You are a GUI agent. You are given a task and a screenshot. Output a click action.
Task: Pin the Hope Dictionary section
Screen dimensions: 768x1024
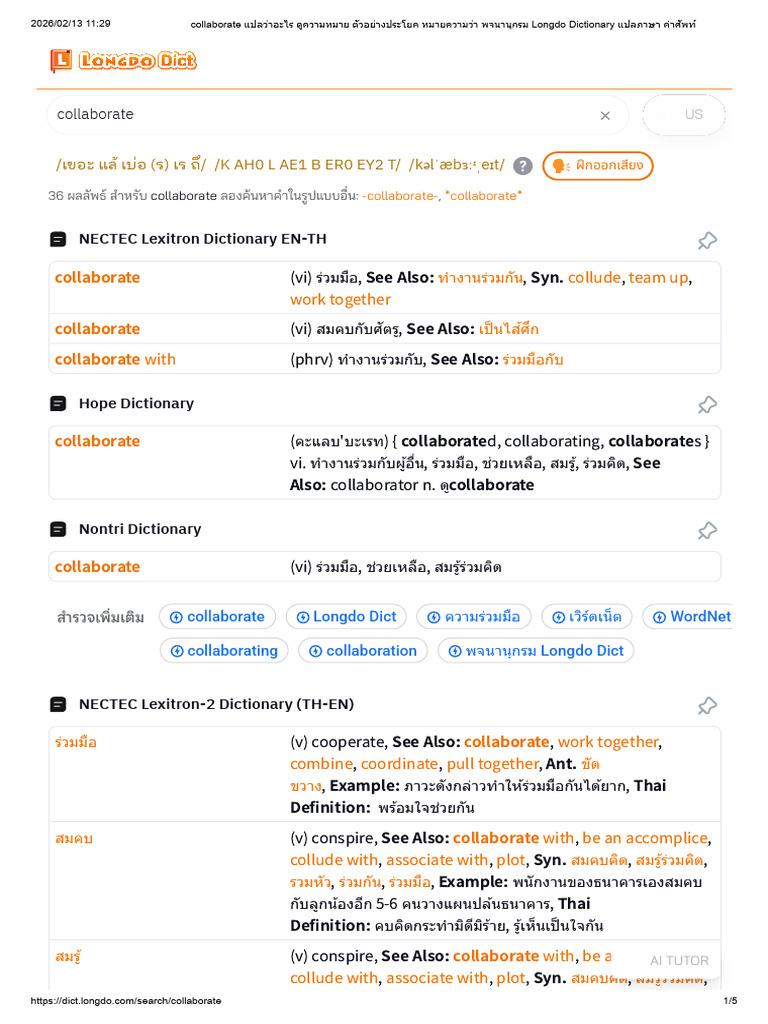click(707, 404)
